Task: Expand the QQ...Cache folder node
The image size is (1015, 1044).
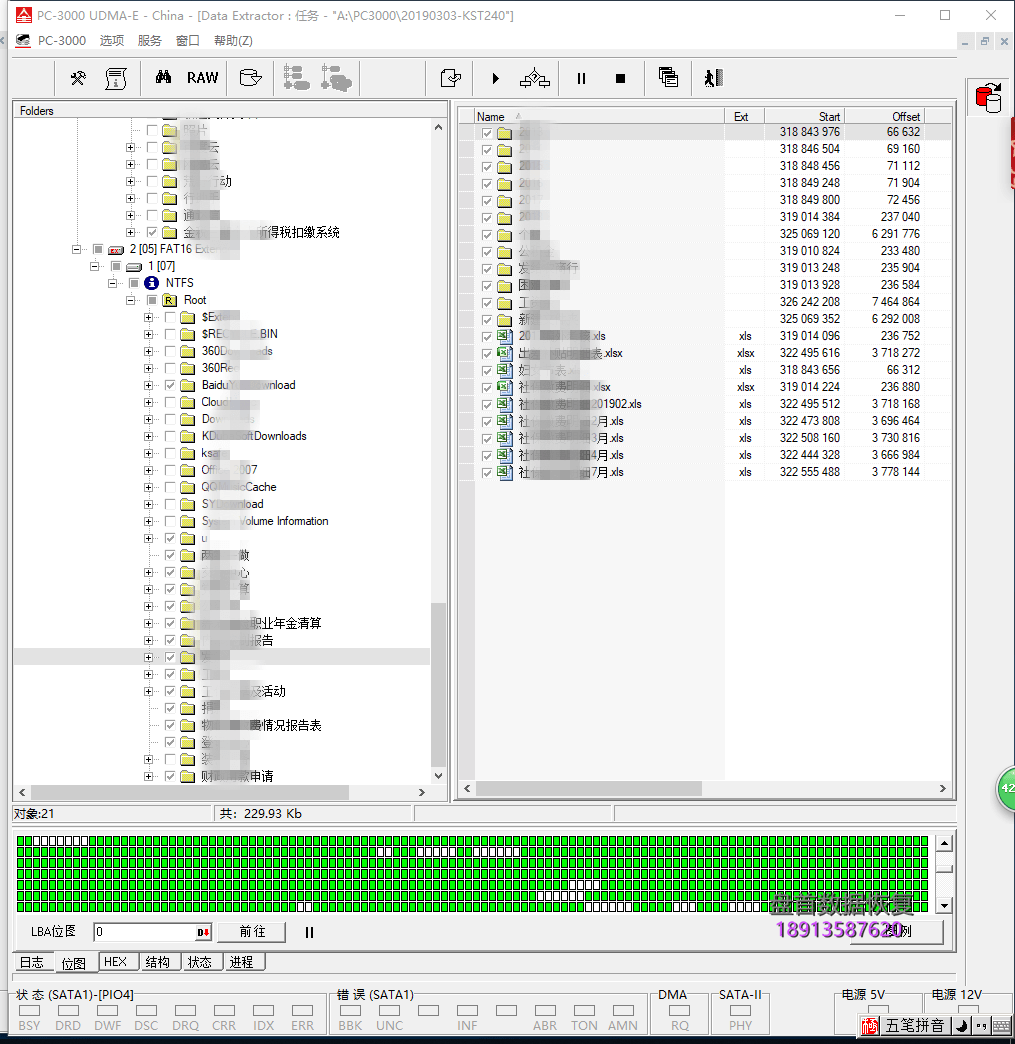Action: (x=149, y=487)
